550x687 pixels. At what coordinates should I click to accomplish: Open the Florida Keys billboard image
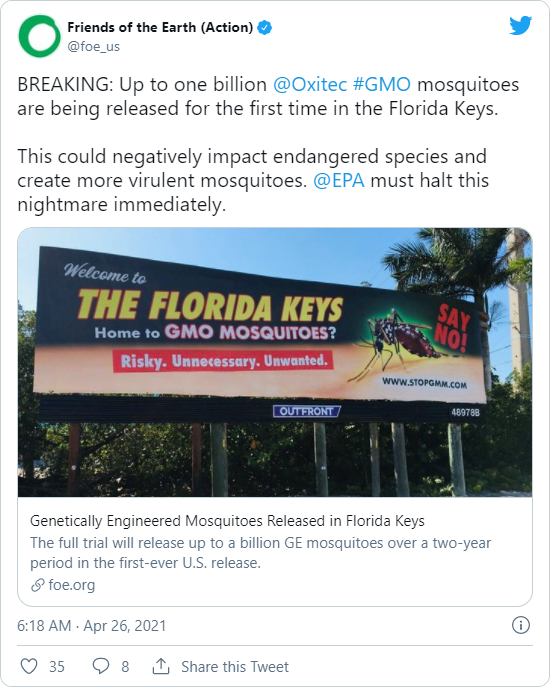275,362
